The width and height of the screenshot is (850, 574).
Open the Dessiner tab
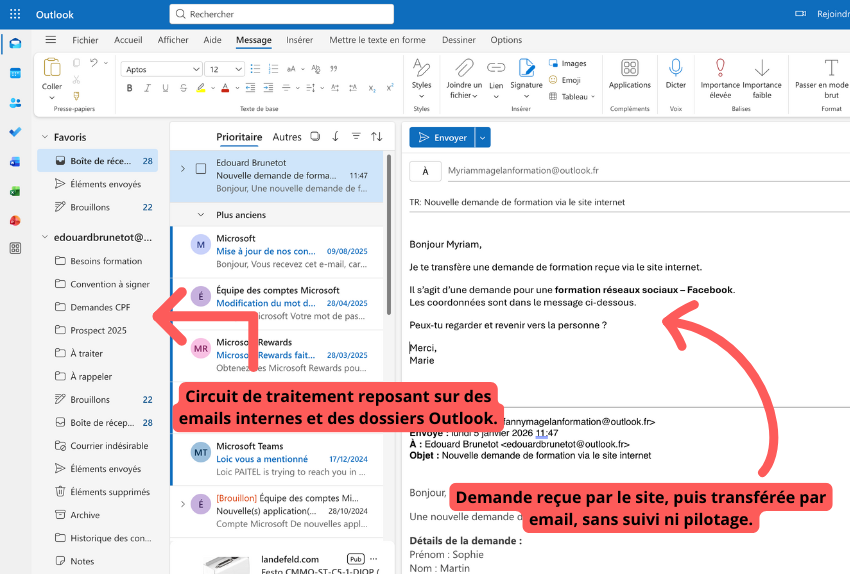point(459,40)
